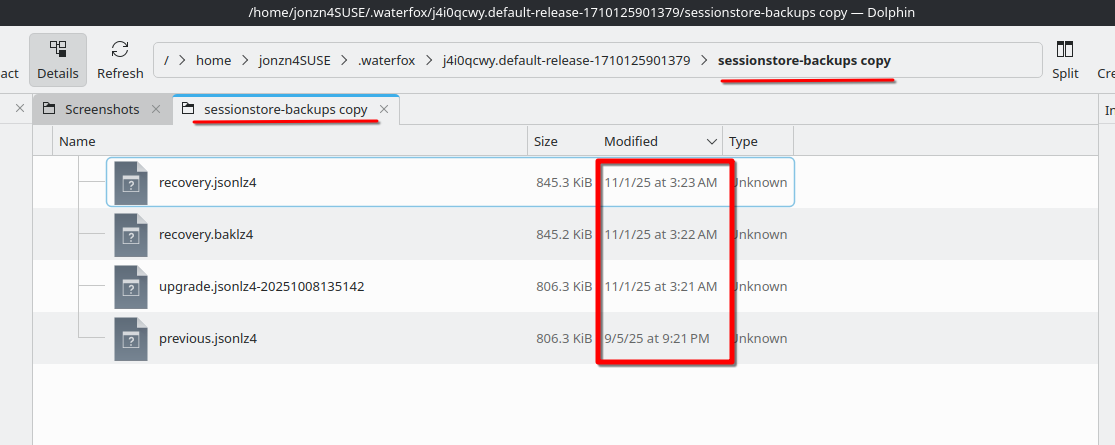This screenshot has width=1115, height=445.
Task: Expand the chevron after the root slash
Action: pos(183,60)
